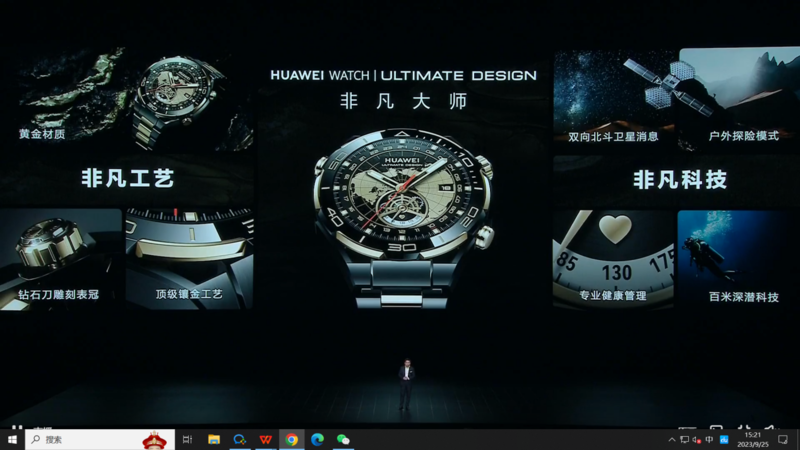The image size is (800, 450).
Task: Open File Explorer from the taskbar
Action: click(214, 439)
